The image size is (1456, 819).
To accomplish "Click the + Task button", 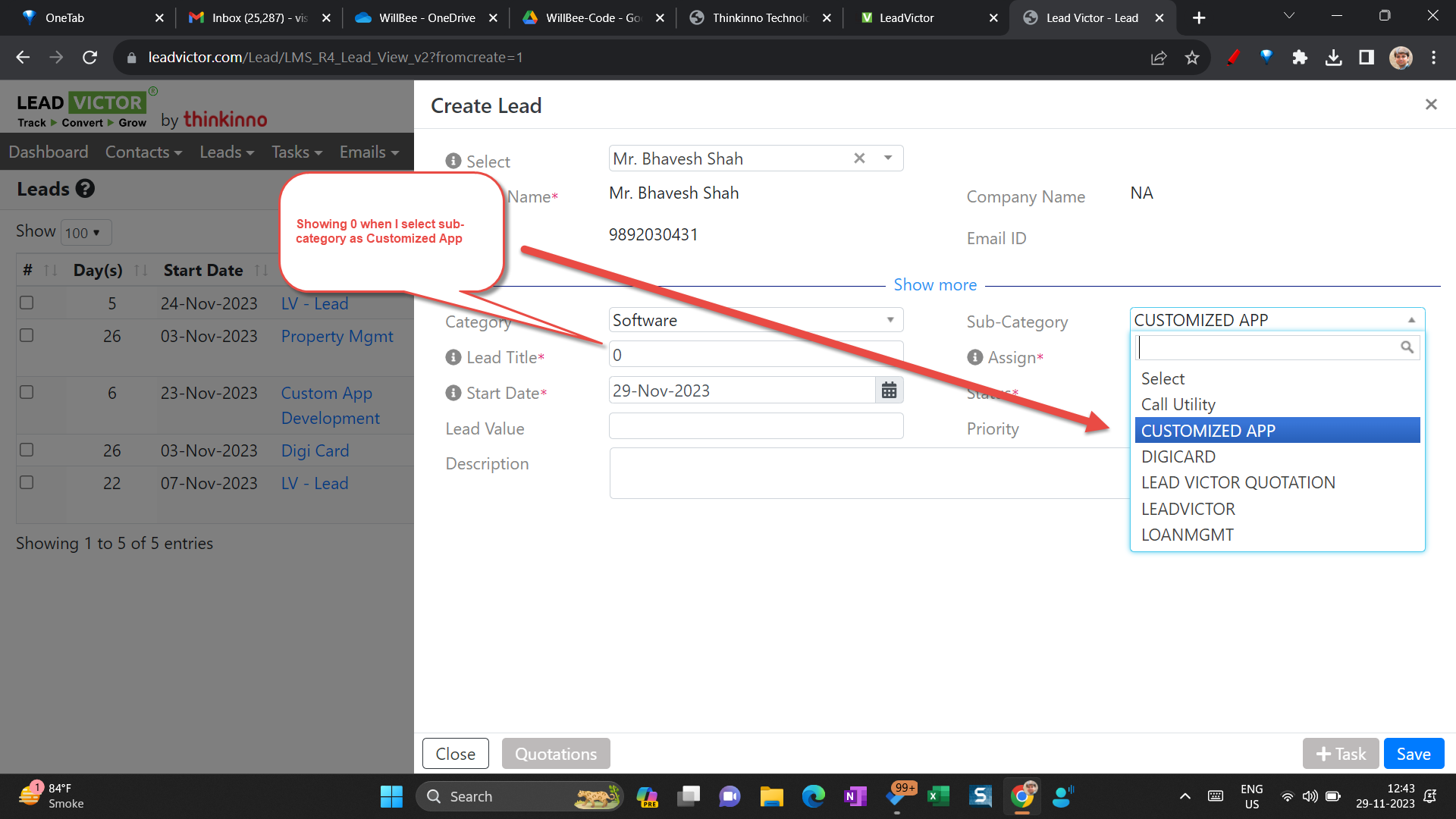I will [1341, 754].
